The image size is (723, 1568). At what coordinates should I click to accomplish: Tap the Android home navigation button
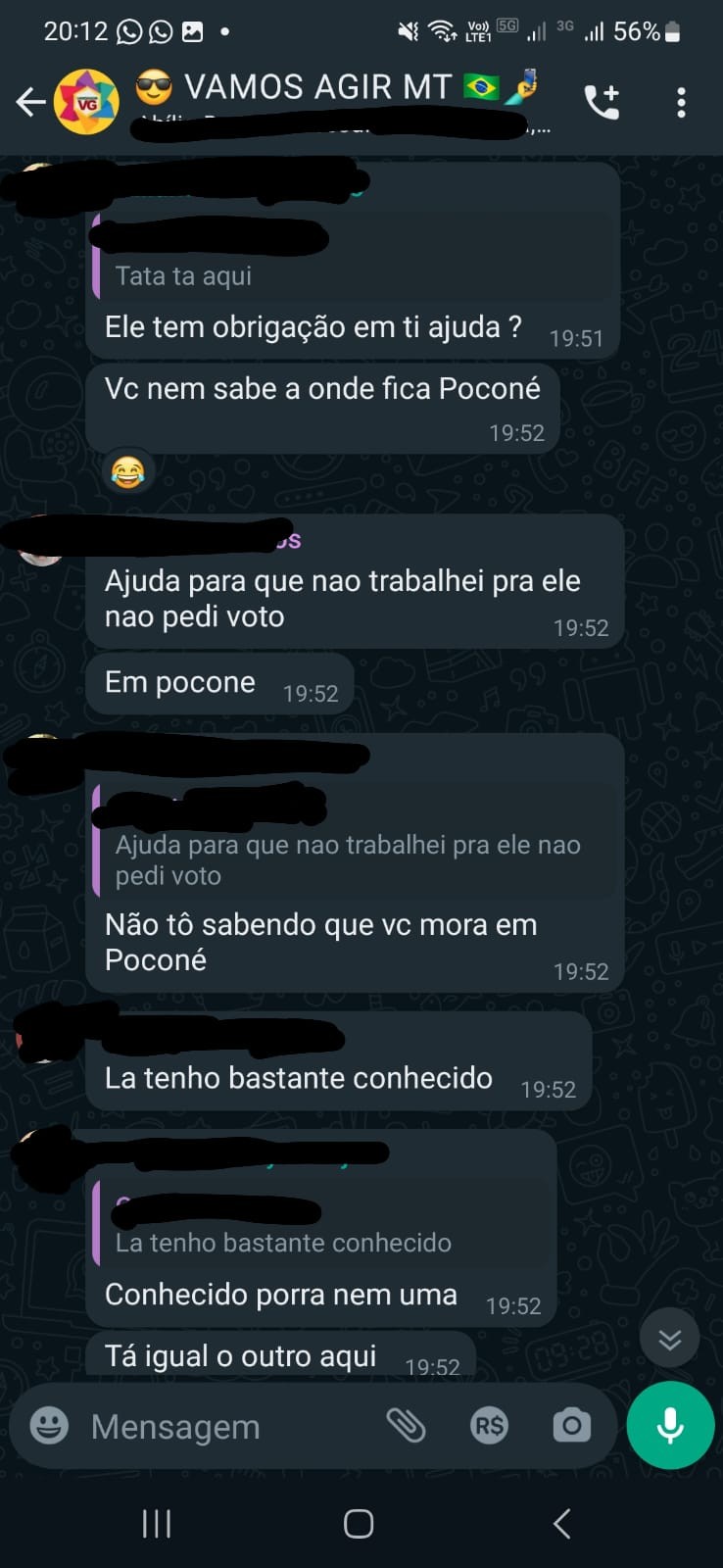(x=359, y=1523)
